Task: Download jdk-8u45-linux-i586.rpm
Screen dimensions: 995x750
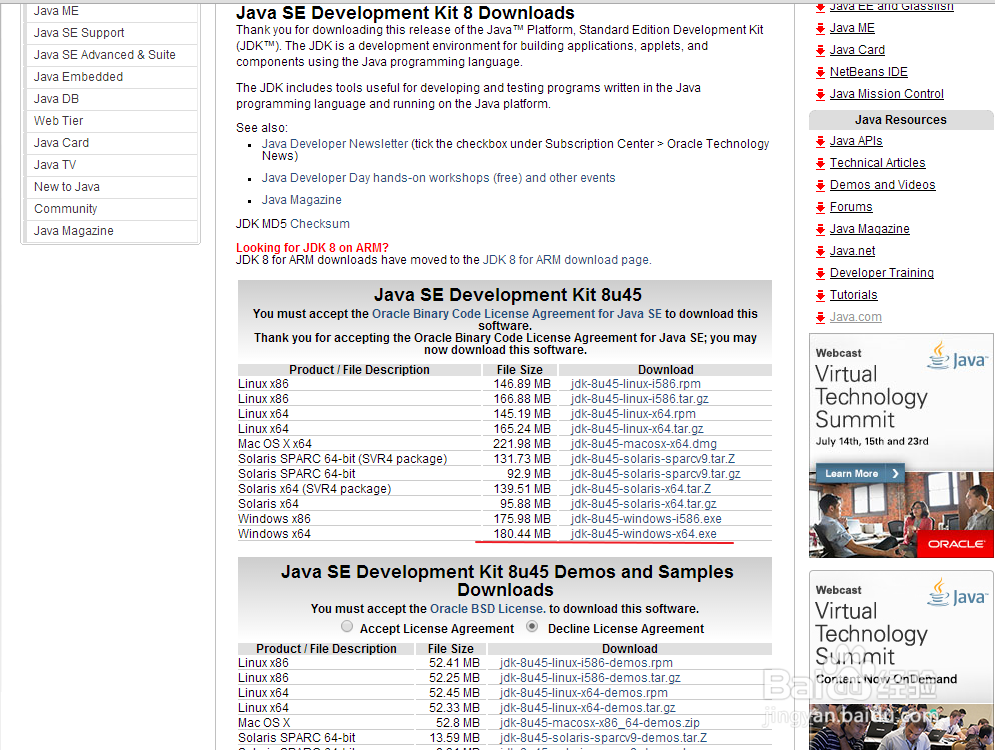Action: coord(636,384)
